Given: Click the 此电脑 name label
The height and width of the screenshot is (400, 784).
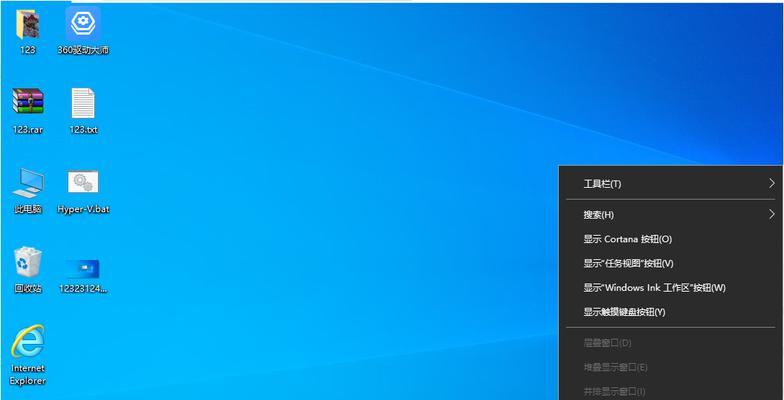Looking at the screenshot, I should pyautogui.click(x=28, y=209).
